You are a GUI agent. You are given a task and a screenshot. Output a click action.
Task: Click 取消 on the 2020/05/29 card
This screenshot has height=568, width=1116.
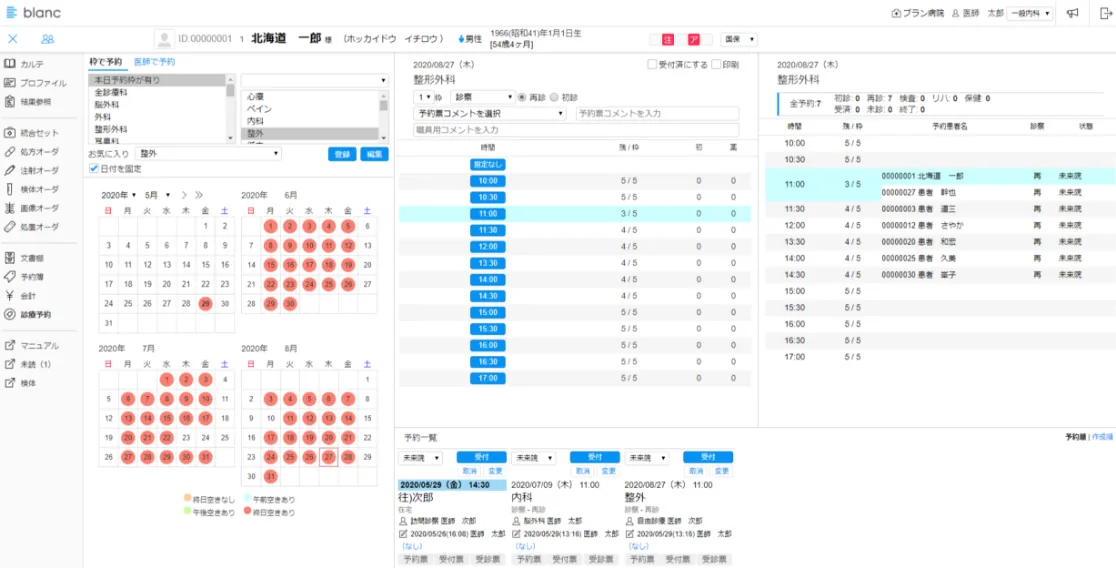coord(469,471)
